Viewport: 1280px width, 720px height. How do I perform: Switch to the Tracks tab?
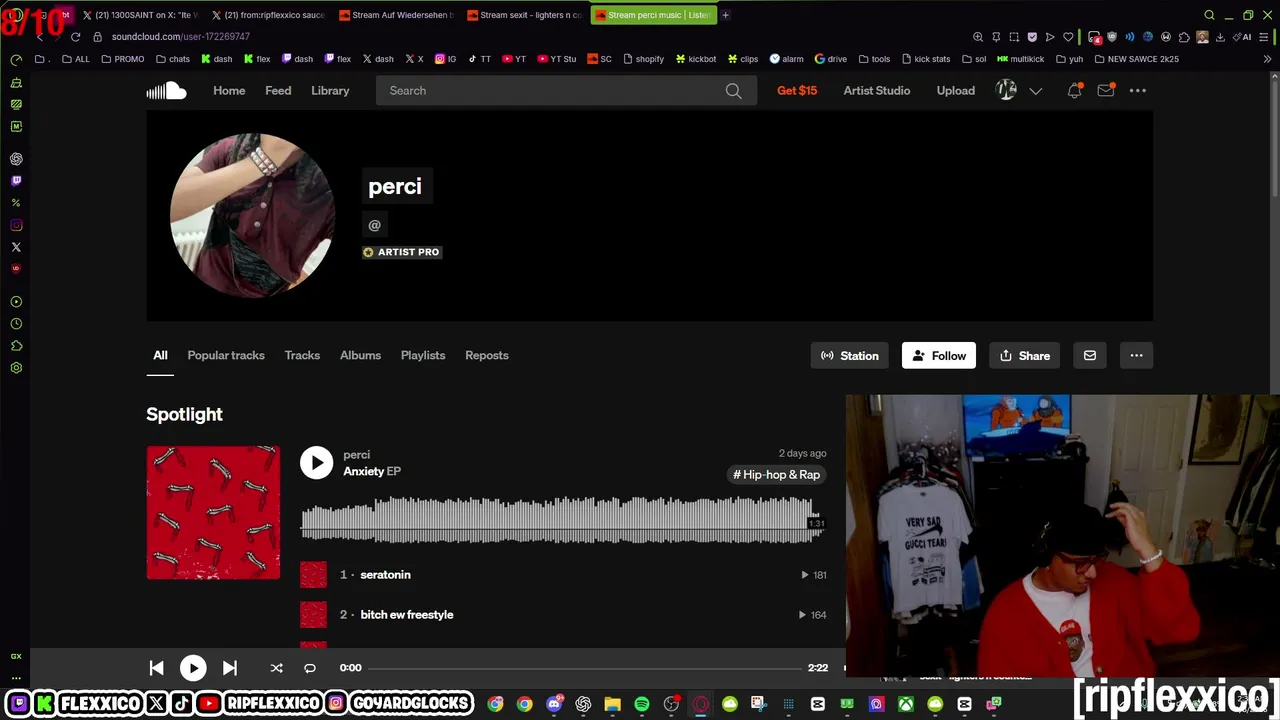(x=302, y=355)
